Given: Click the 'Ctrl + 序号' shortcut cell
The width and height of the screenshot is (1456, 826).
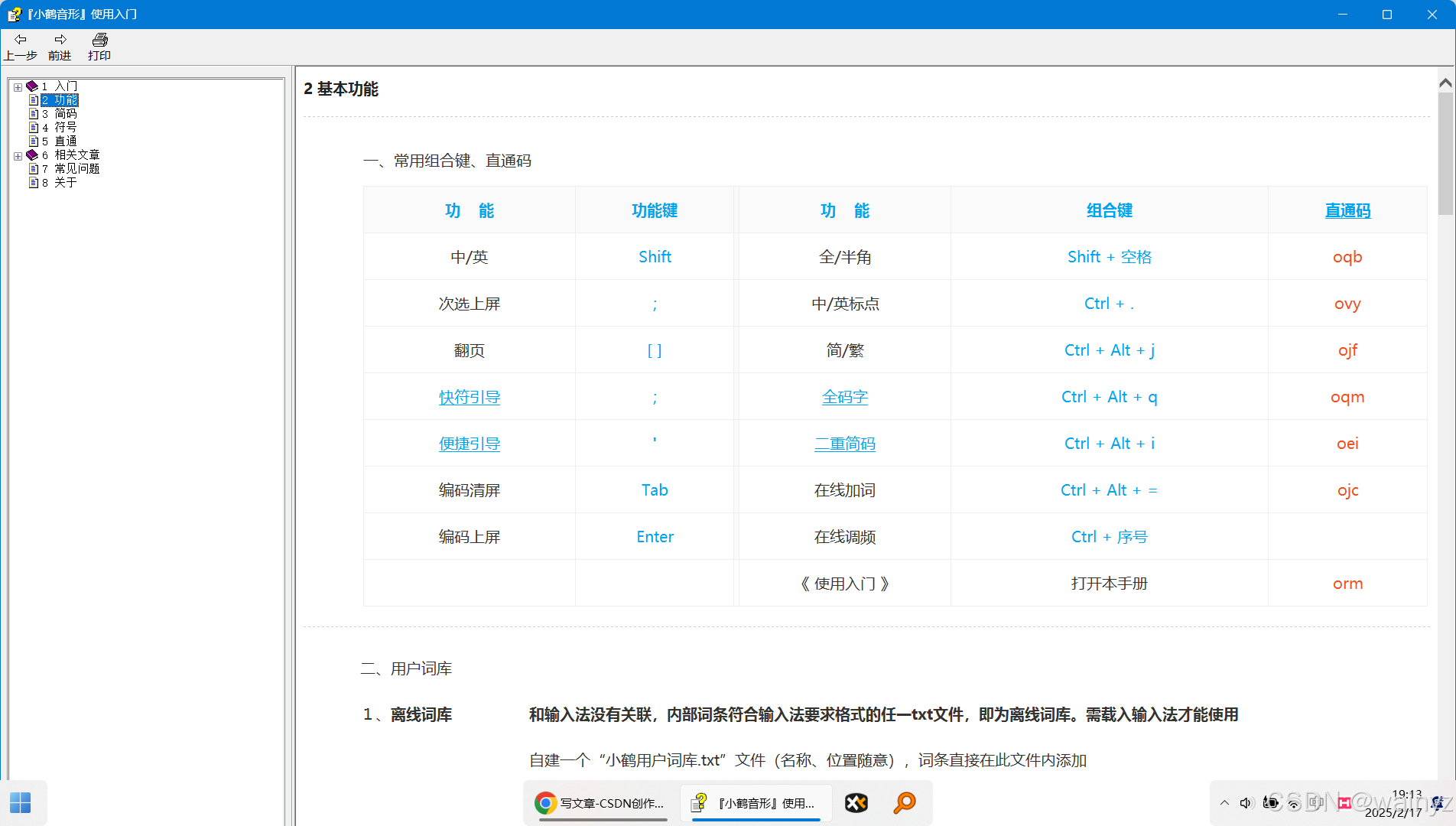Looking at the screenshot, I should pos(1110,537).
